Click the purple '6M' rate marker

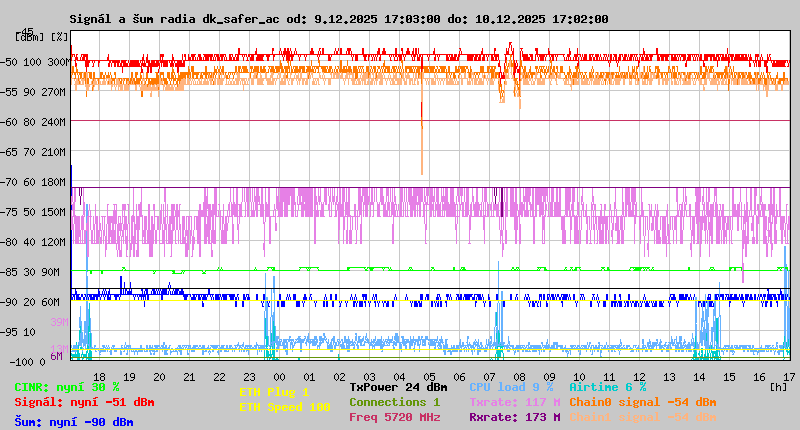coord(56,356)
